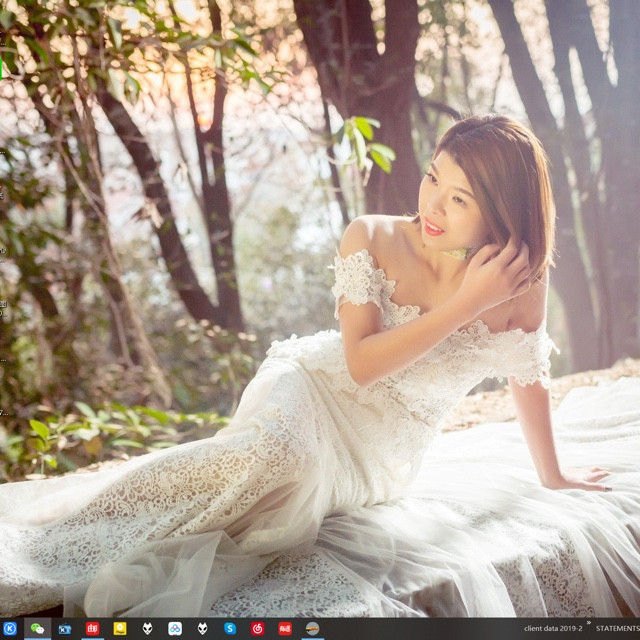Launch Baidu Netdisk cloud icon
The image size is (640, 640).
[x=175, y=629]
